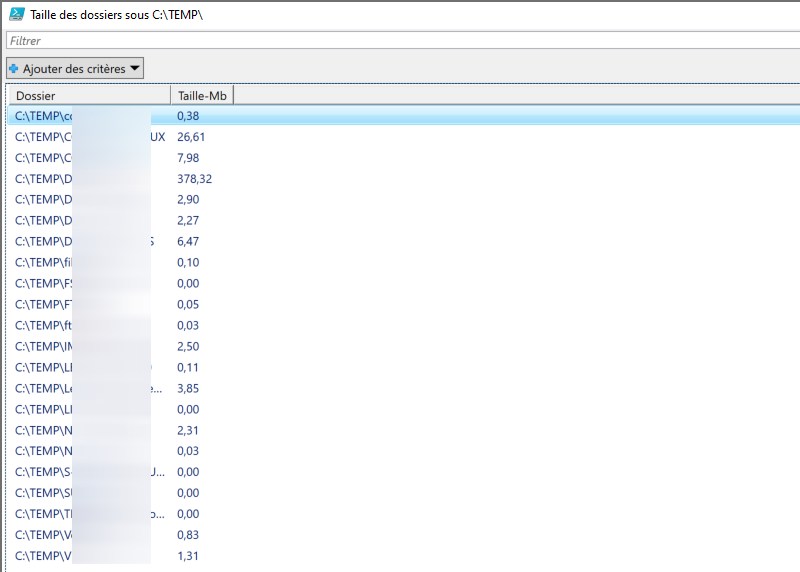Click the 2,31 size value
This screenshot has height=572, width=800.
(188, 430)
